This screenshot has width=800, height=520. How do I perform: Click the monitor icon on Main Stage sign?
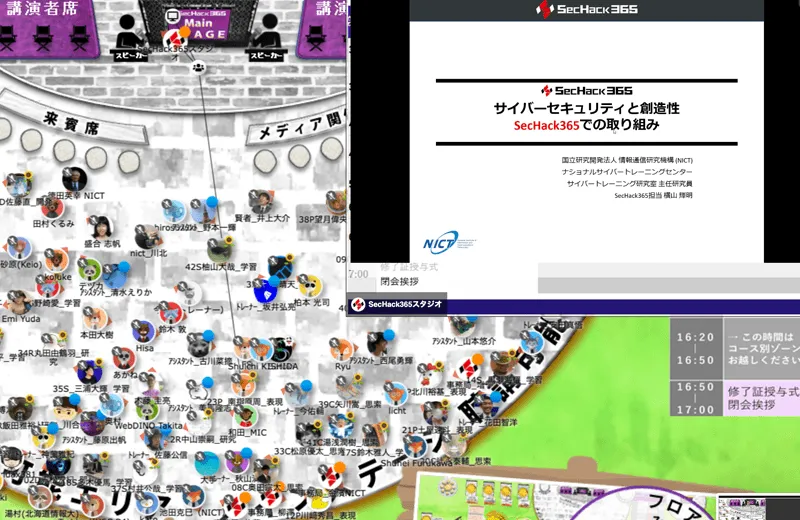point(172,16)
